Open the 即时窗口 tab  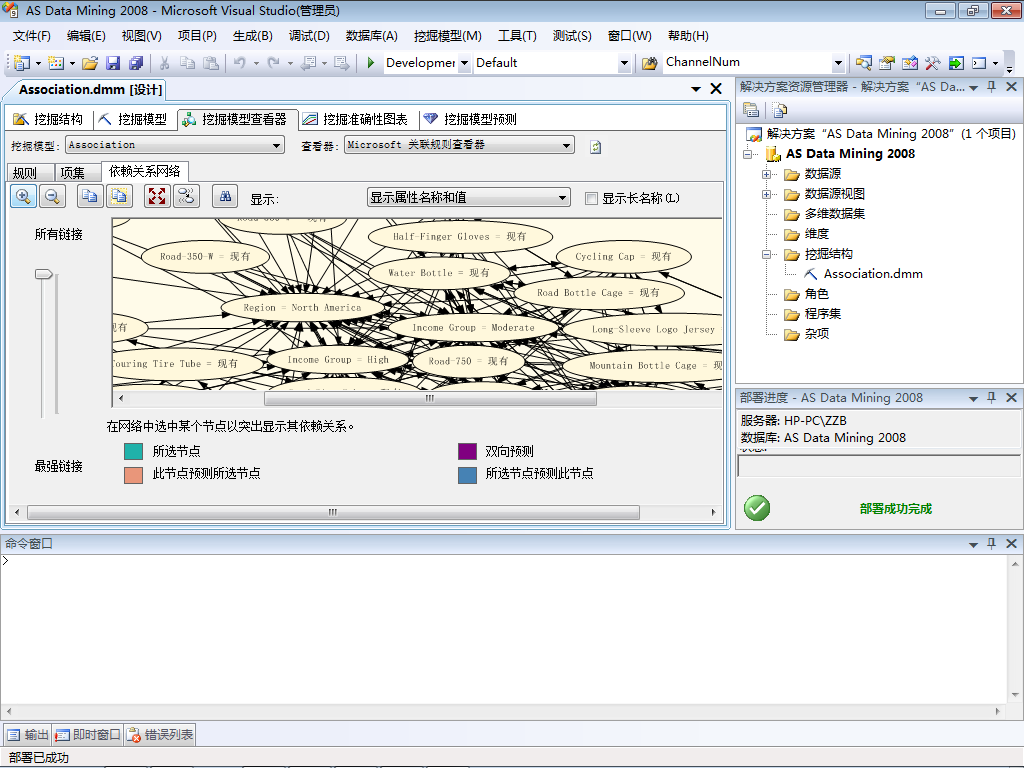pyautogui.click(x=88, y=735)
